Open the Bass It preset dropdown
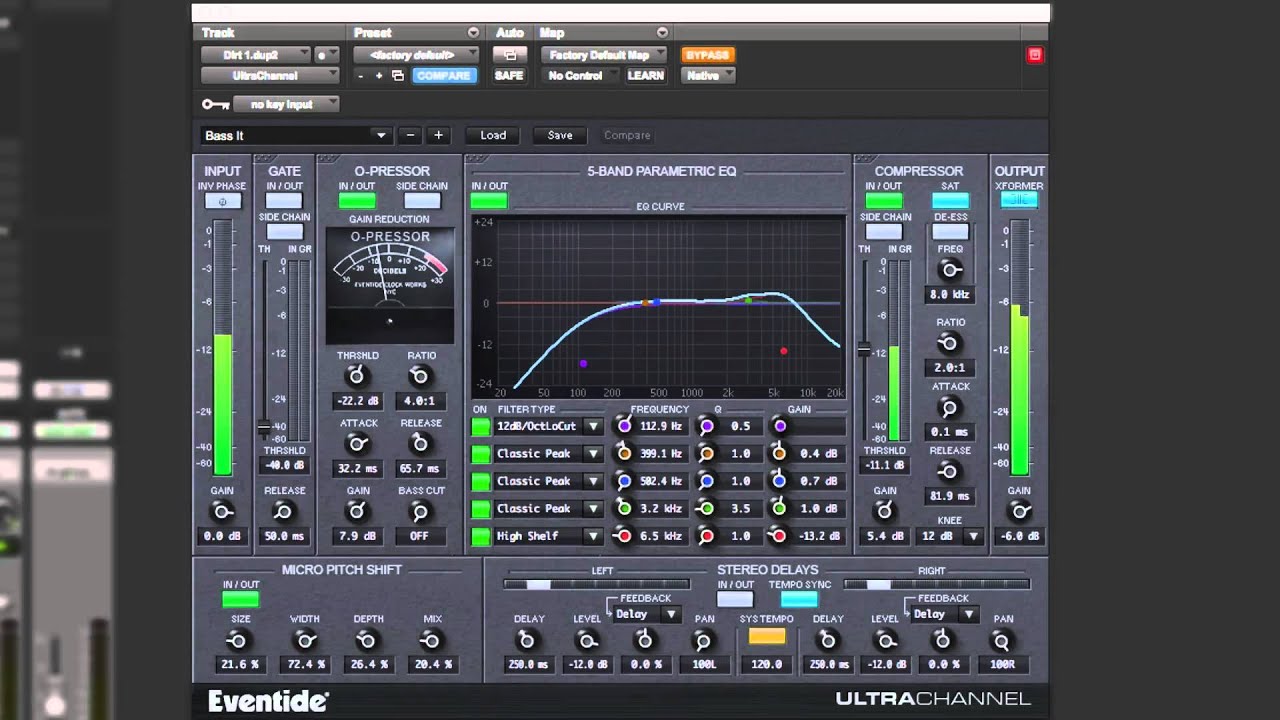1280x720 pixels. pos(295,135)
